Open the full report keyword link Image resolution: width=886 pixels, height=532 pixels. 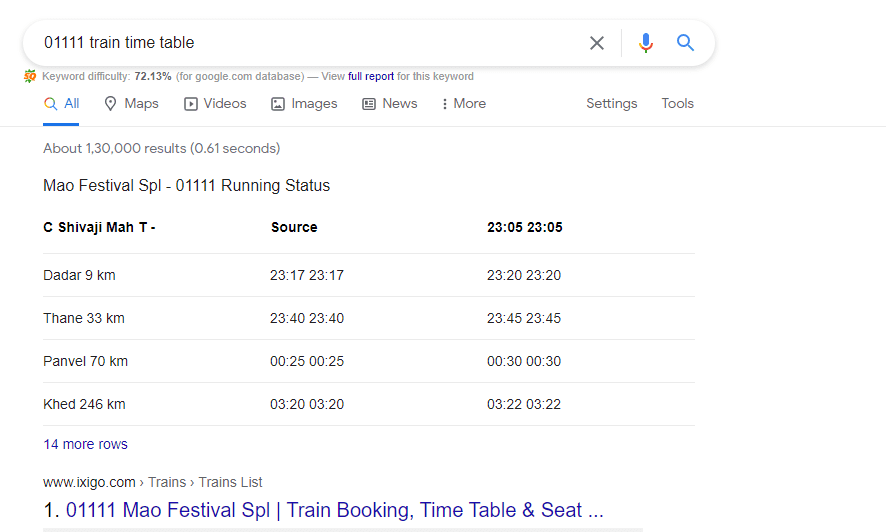coord(371,76)
